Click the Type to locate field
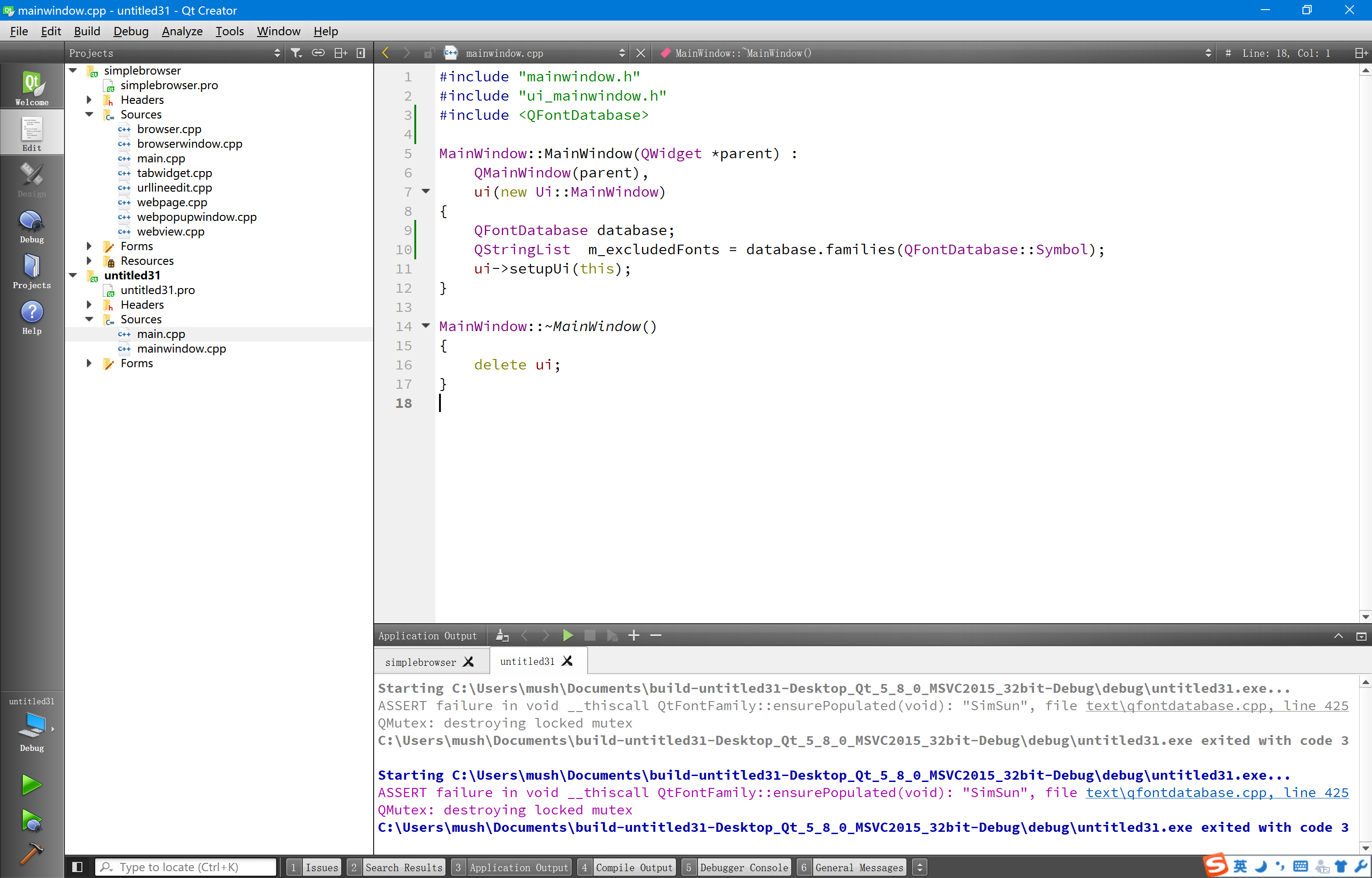Viewport: 1372px width, 878px height. click(186, 867)
